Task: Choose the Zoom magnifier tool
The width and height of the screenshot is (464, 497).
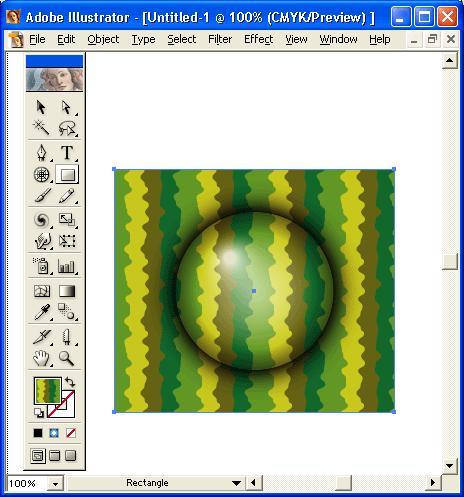Action: pyautogui.click(x=67, y=358)
